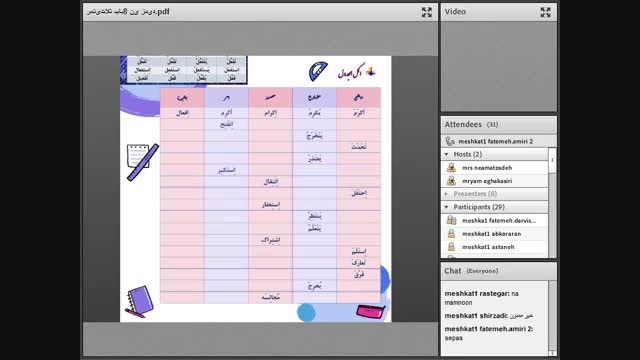Image resolution: width=640 pixels, height=360 pixels.
Task: Click host icon next to mryam aghakasiri
Action: 451,181
